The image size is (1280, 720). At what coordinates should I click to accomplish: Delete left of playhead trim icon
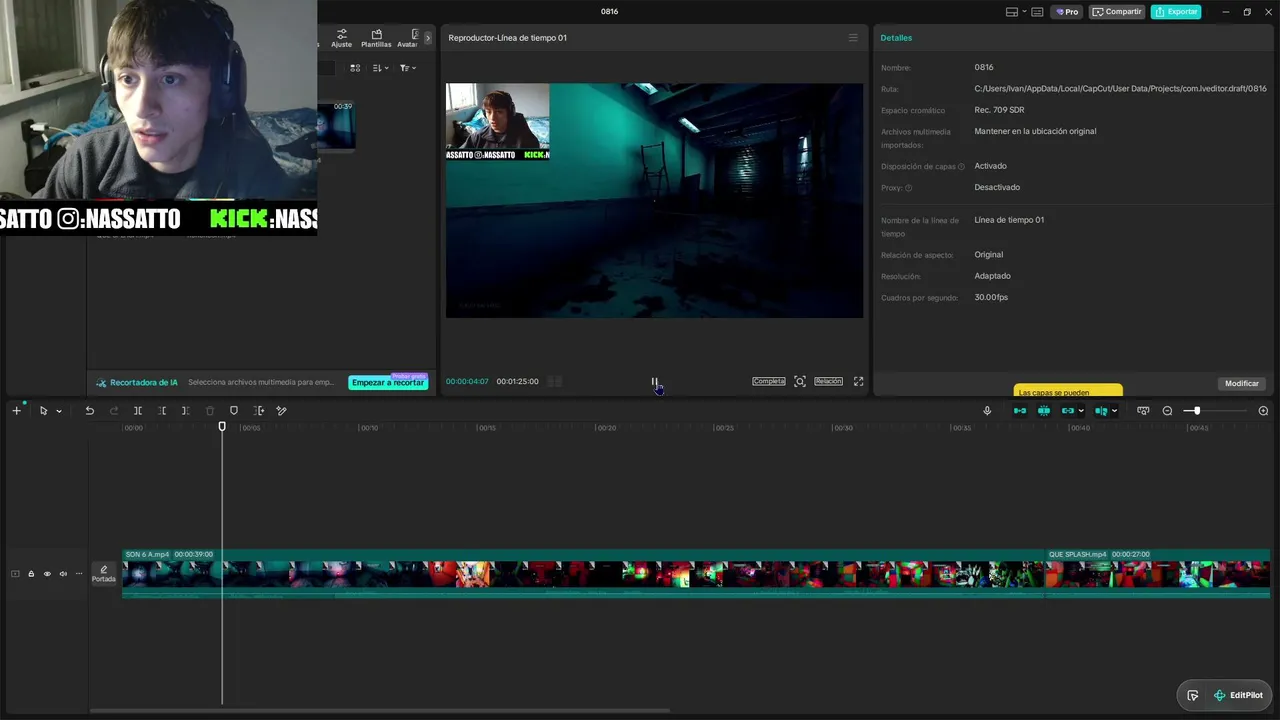pyautogui.click(x=162, y=411)
